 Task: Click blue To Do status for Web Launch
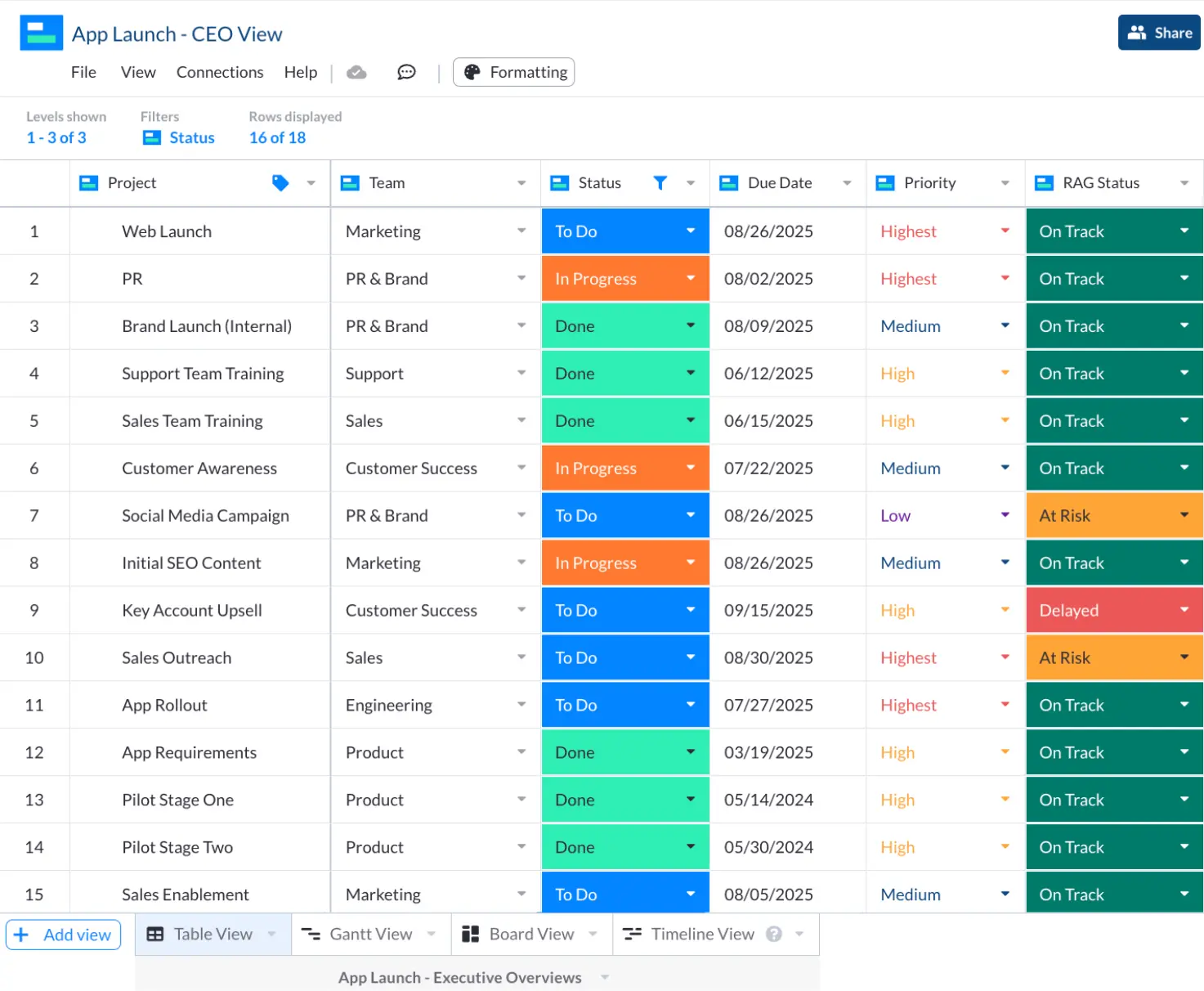pyautogui.click(x=625, y=231)
